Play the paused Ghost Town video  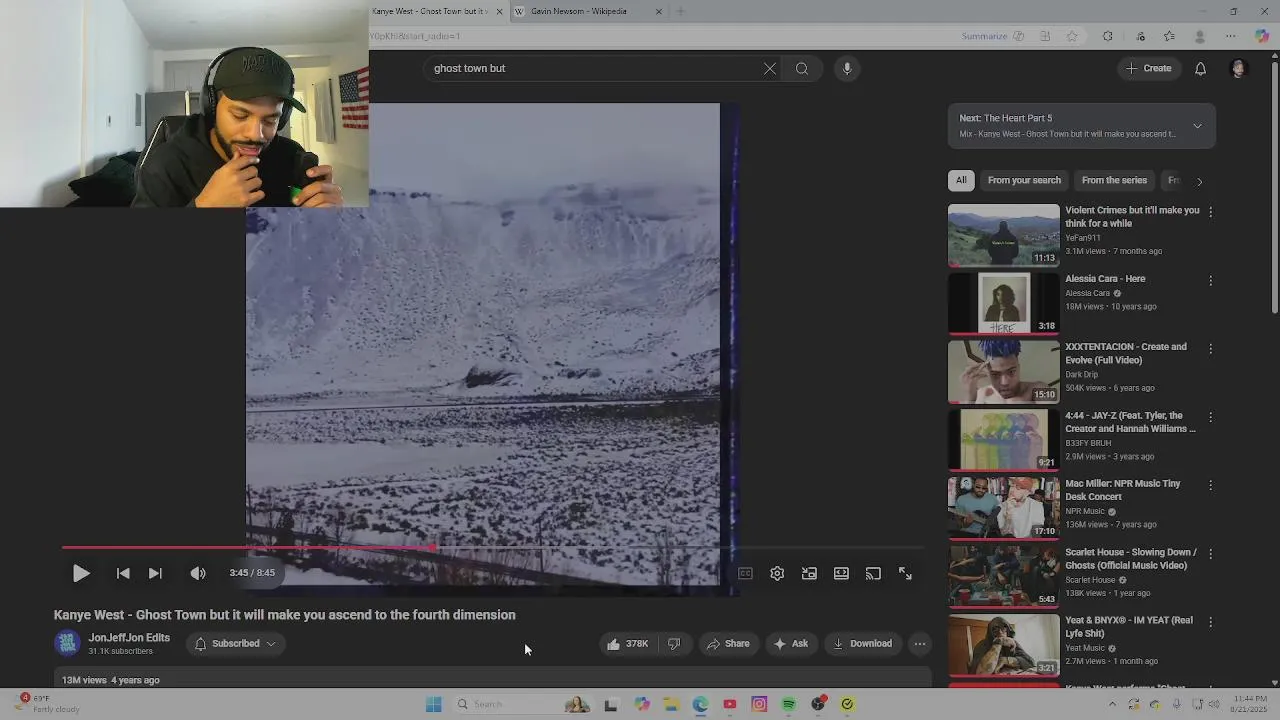coord(81,573)
